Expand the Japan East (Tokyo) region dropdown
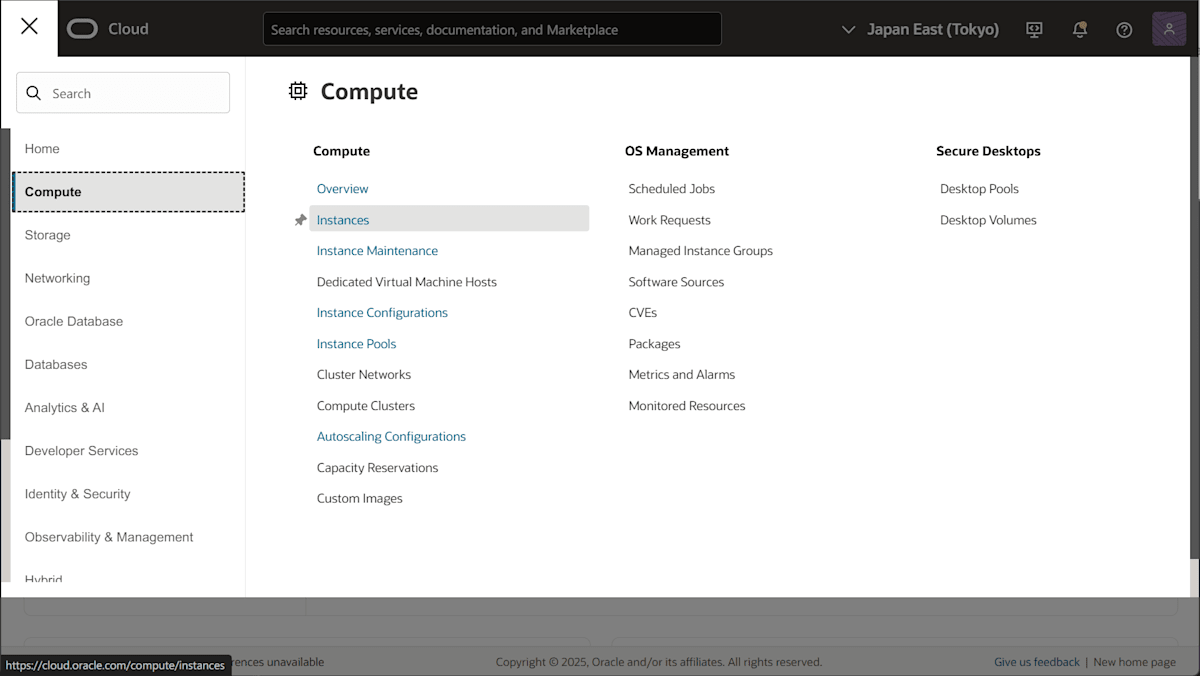 coord(921,30)
